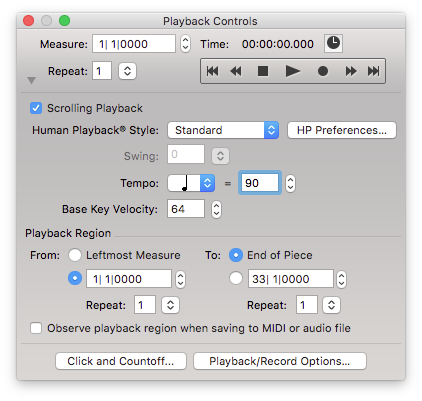Click the rewind transport icon
The height and width of the screenshot is (401, 422).
click(x=236, y=71)
